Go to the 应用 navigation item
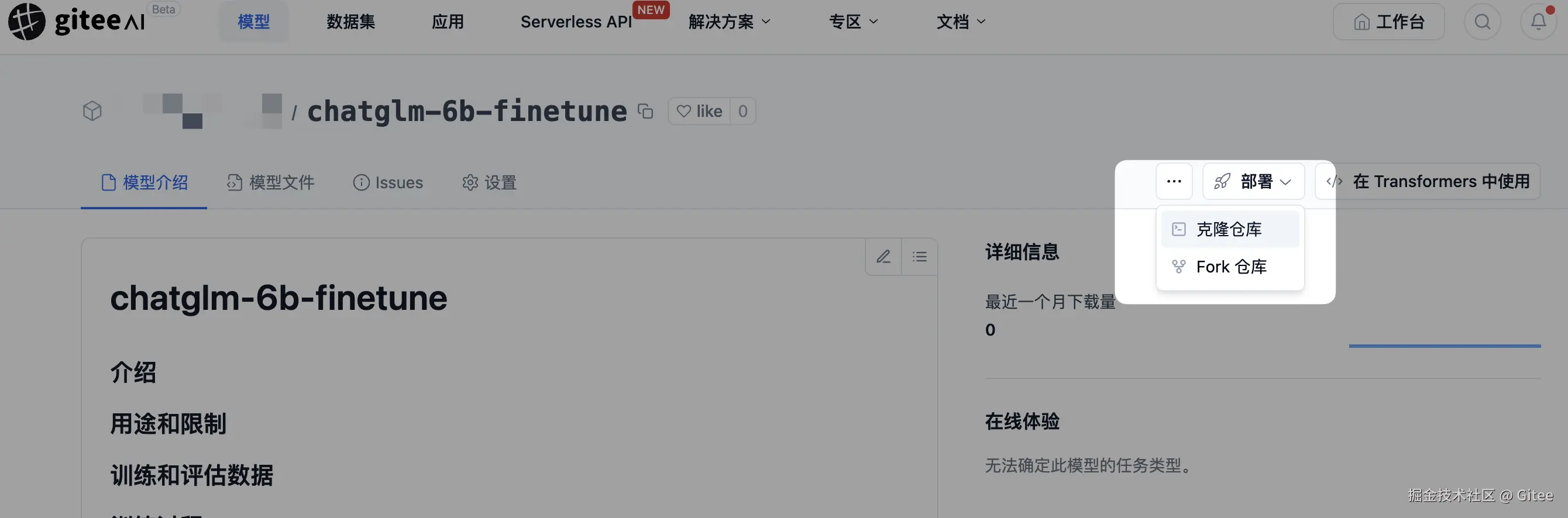Screen dimensions: 1568x518 (448, 22)
